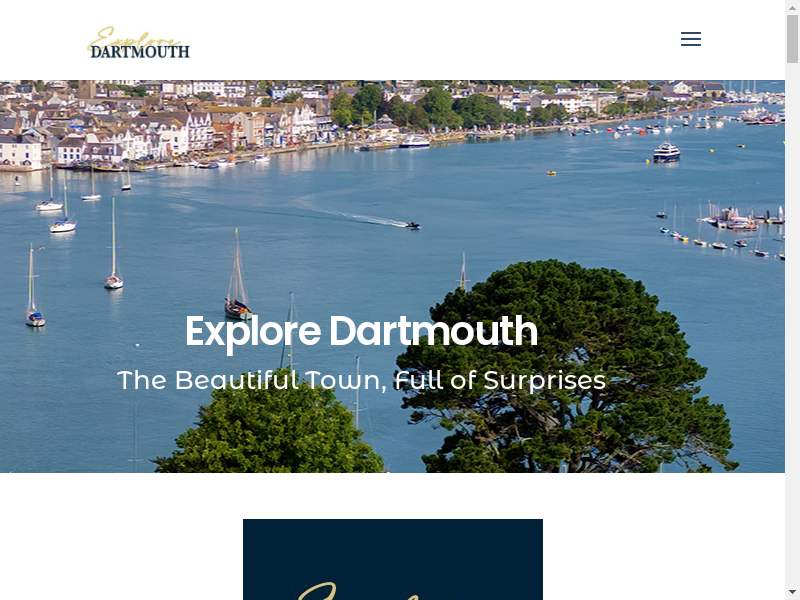Click the white 'Explore Dartmouth' hero heading
800x600 pixels.
point(361,332)
